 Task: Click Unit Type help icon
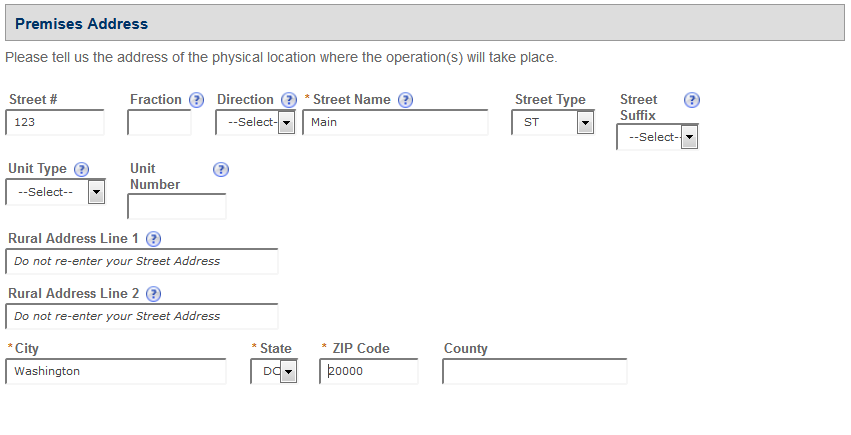coord(82,170)
